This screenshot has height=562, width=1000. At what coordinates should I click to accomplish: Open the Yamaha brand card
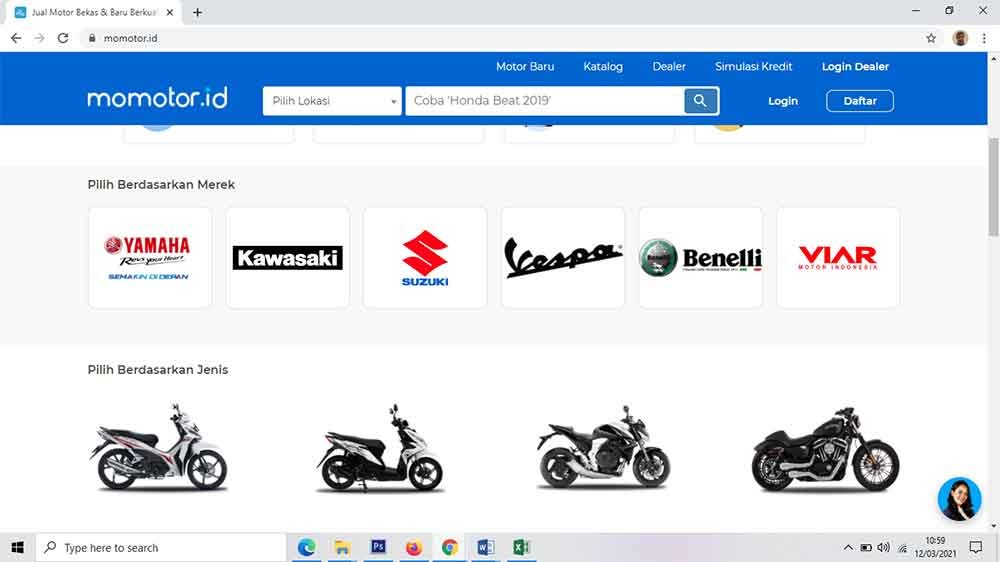coord(150,258)
